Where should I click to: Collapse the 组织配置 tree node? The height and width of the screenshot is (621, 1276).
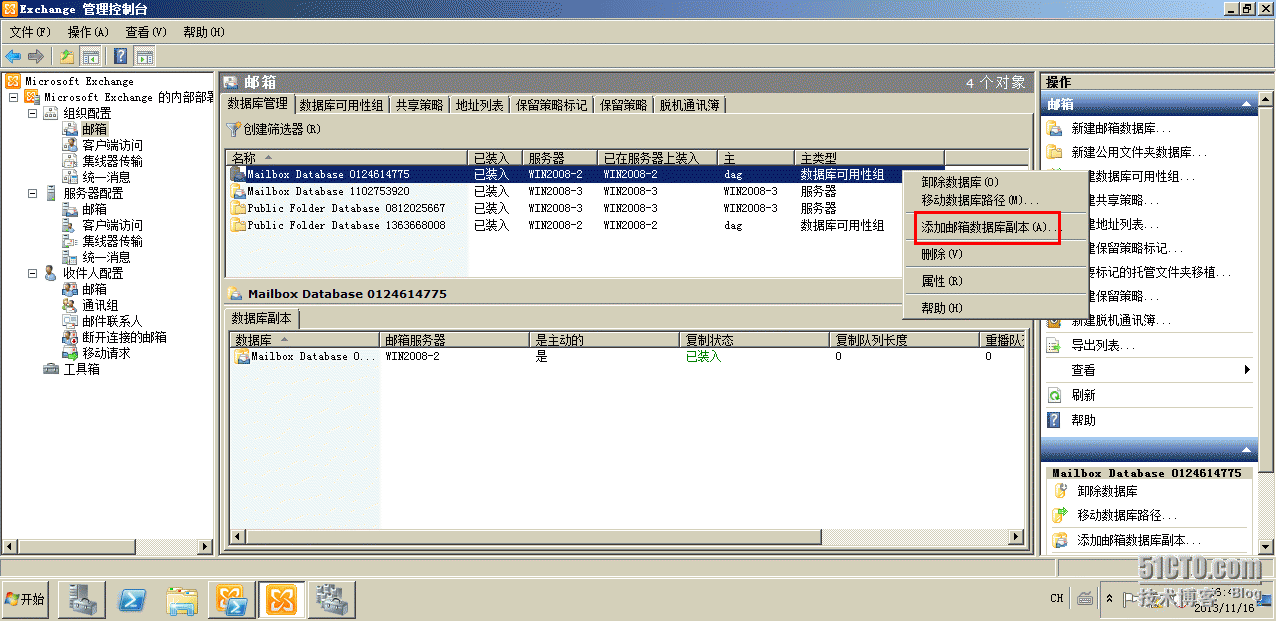[32, 113]
